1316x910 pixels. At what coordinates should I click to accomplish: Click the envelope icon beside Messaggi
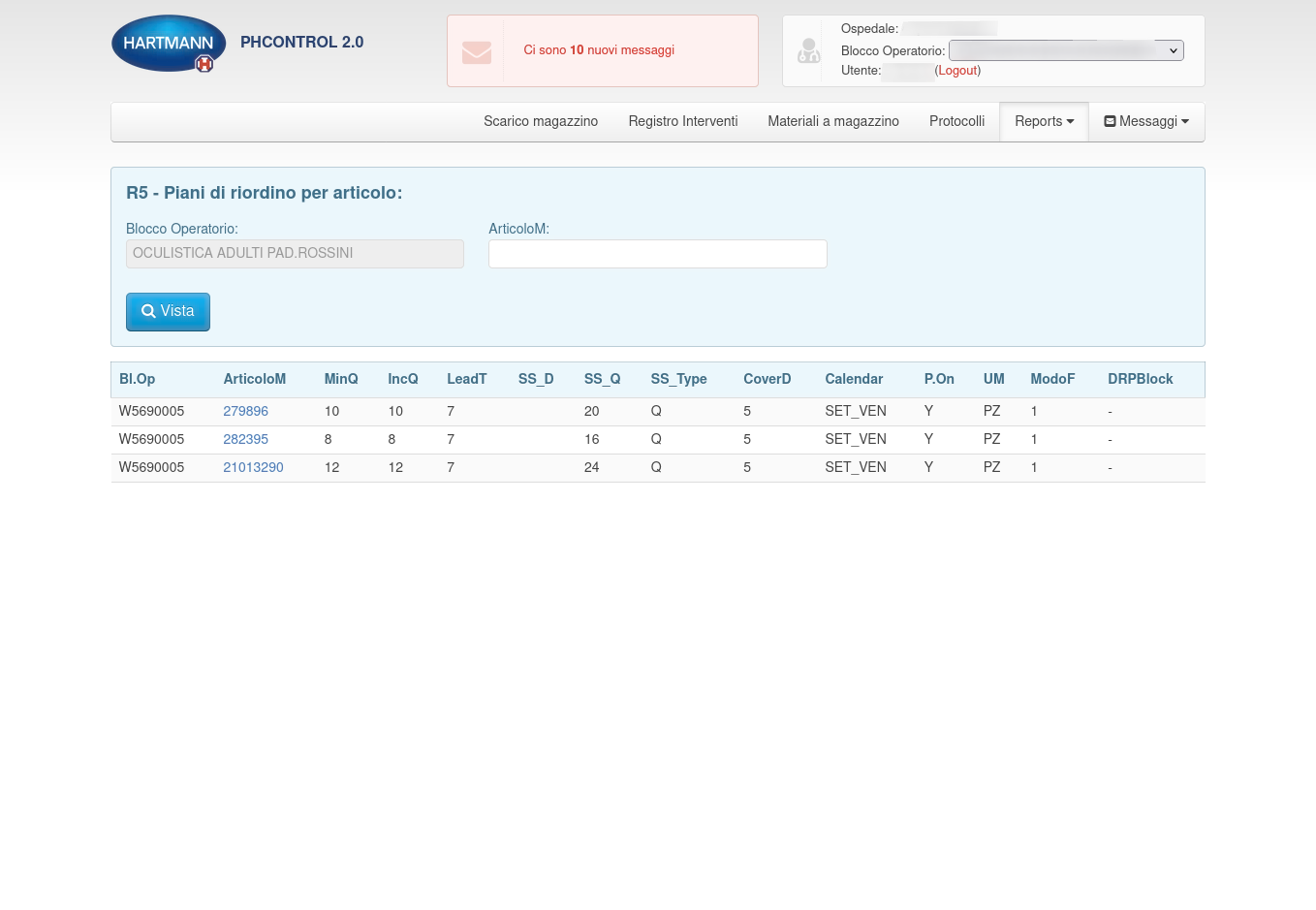pos(1110,122)
